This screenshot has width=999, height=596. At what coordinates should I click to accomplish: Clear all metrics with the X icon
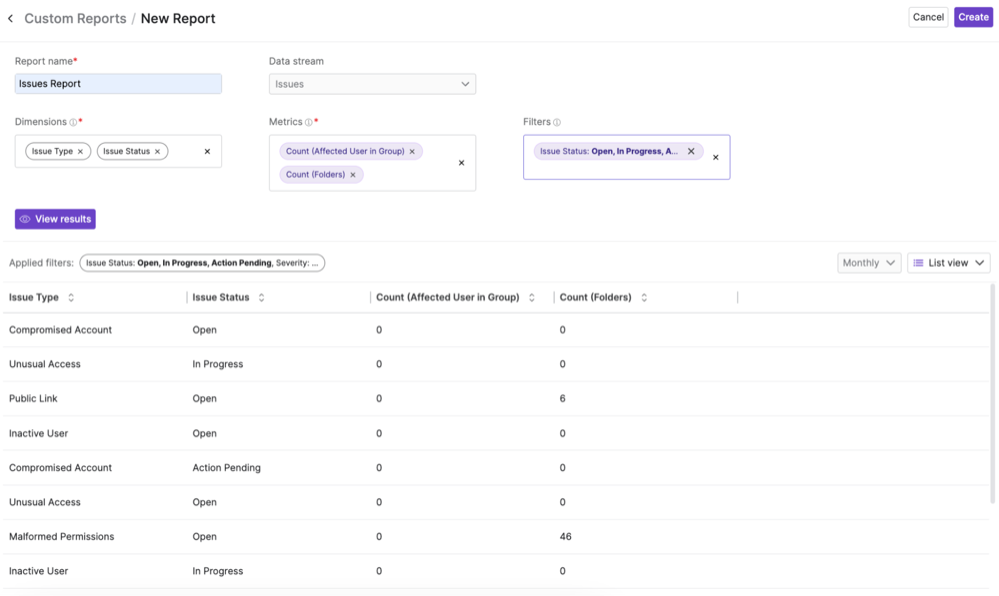click(461, 162)
